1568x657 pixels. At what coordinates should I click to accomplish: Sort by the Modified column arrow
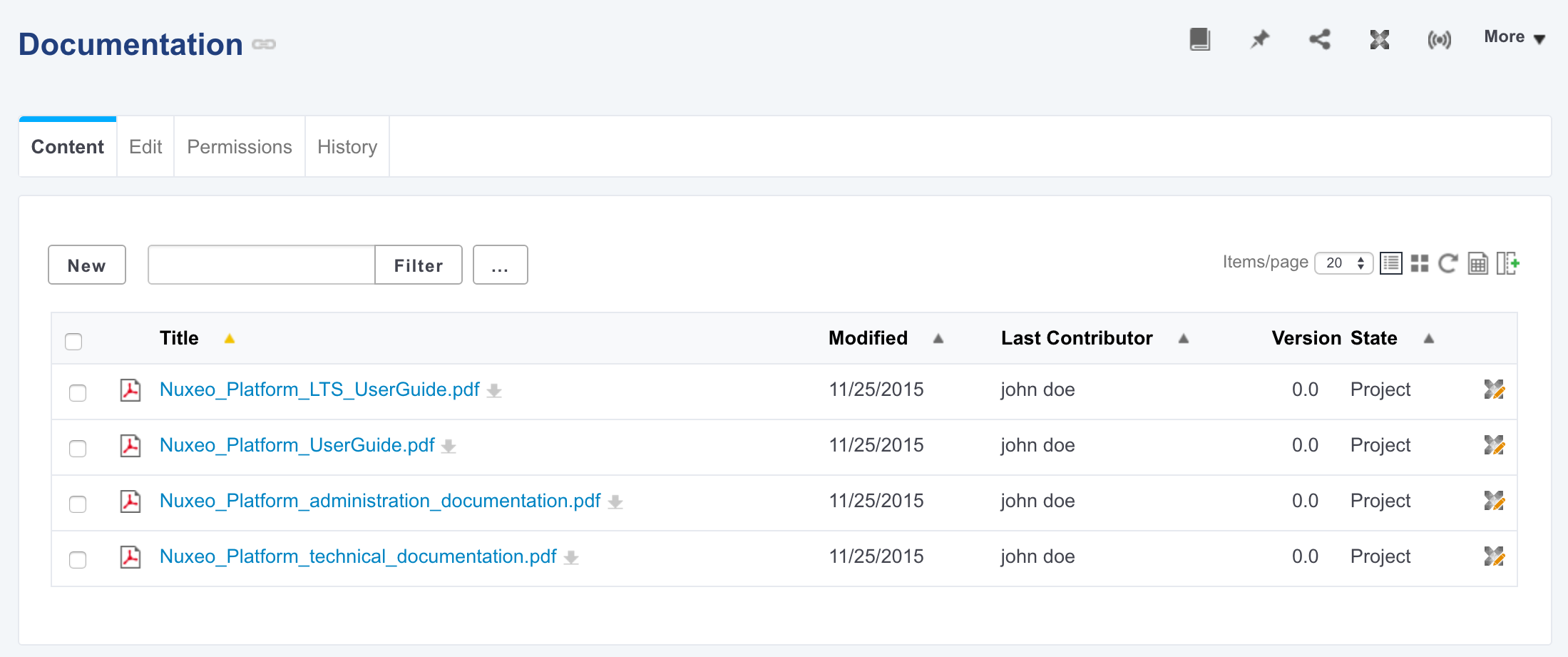[938, 339]
